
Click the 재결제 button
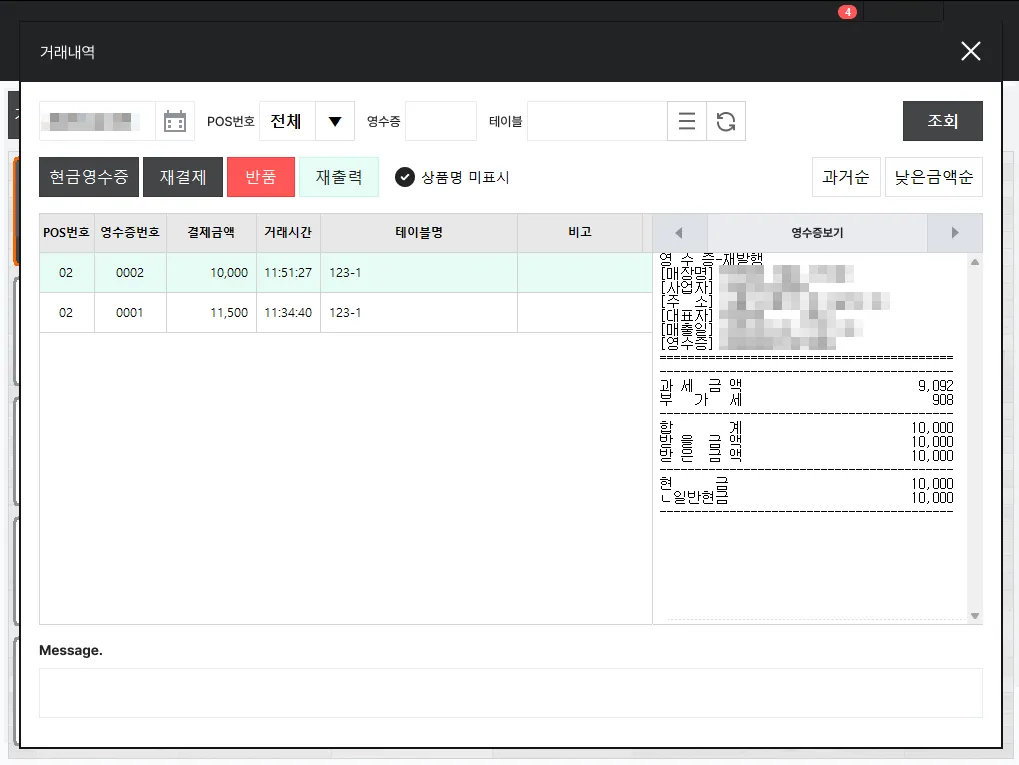click(x=183, y=177)
